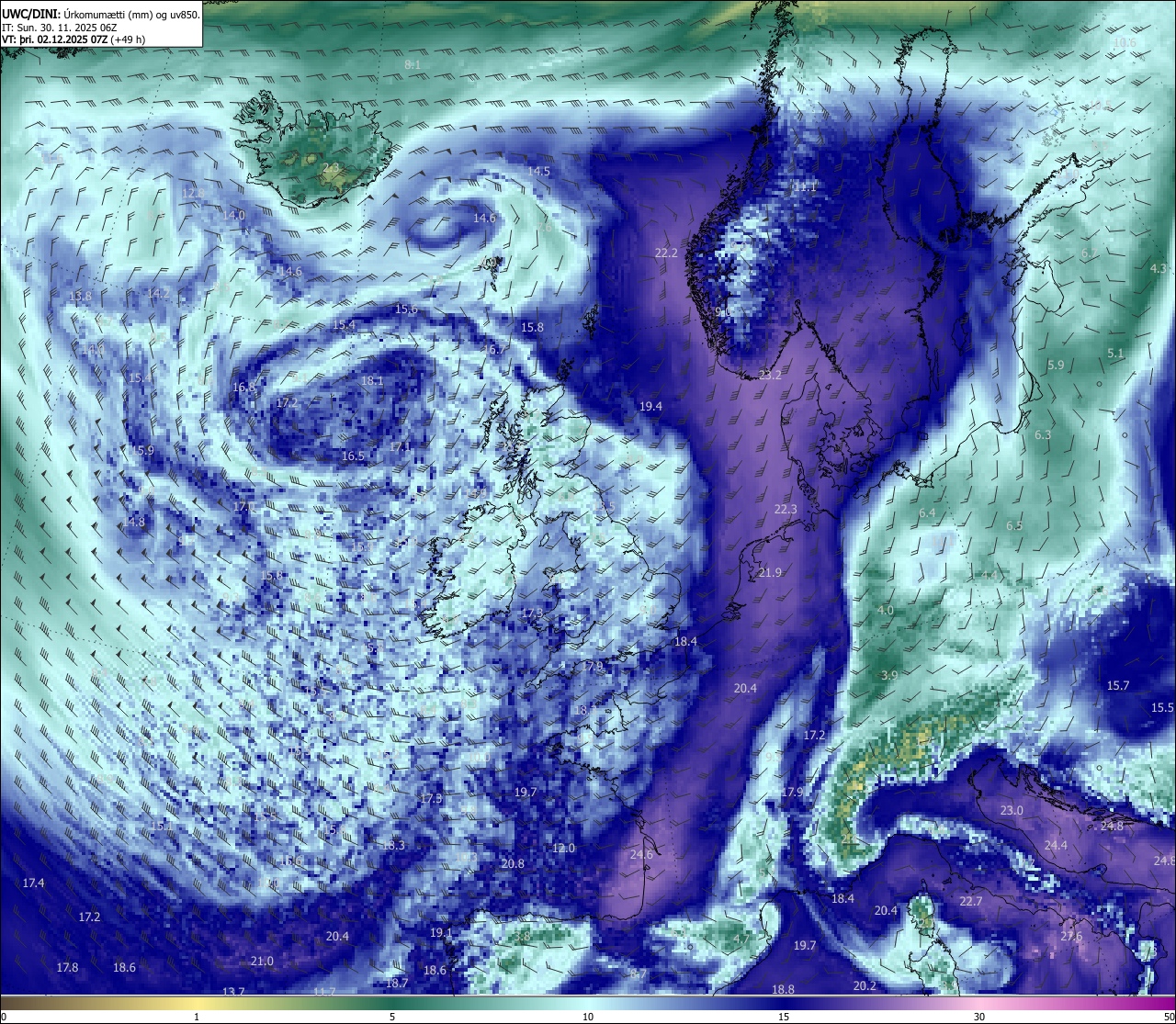Click the 50 label at the scale end

1169,1017
